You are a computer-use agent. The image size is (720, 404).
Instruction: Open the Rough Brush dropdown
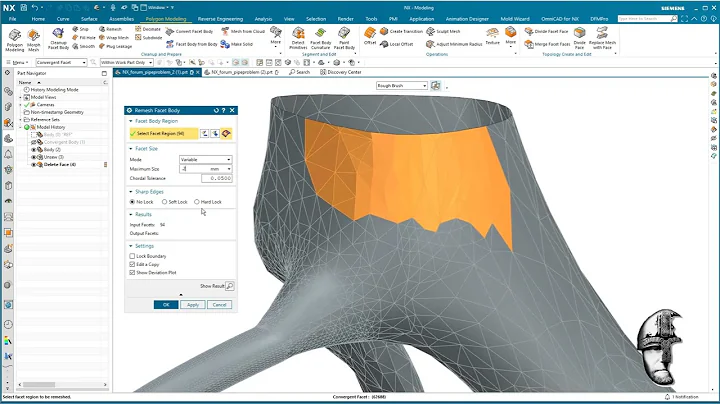click(x=401, y=85)
